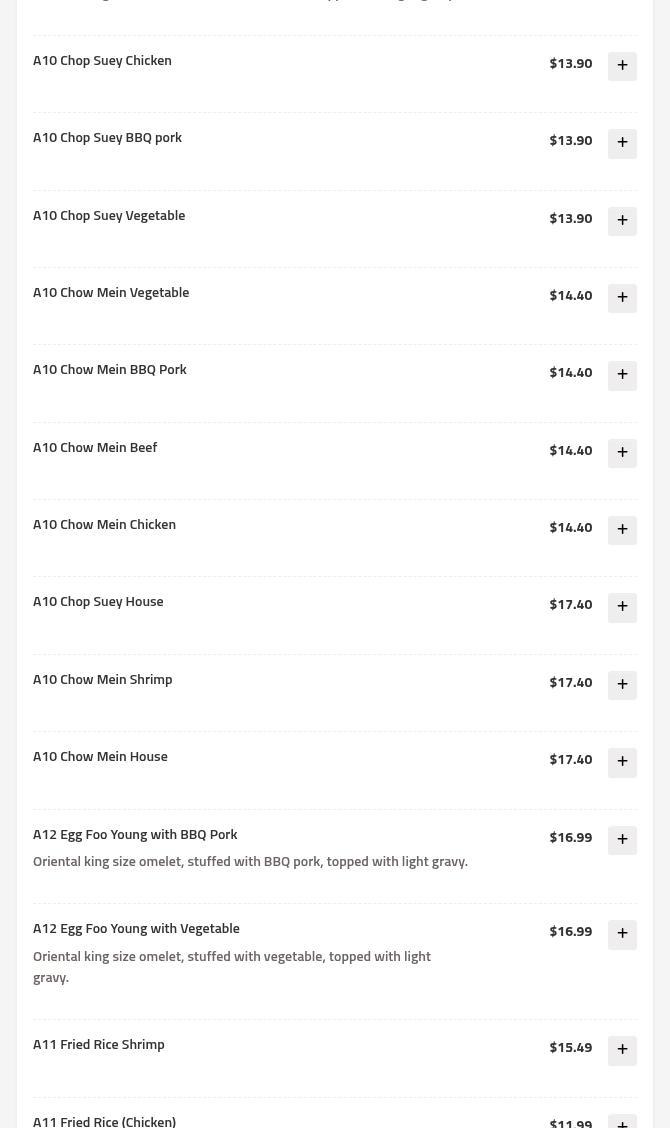Add A11 Fried Rice (Chicken) to cart
670x1128 pixels.
622,1122
